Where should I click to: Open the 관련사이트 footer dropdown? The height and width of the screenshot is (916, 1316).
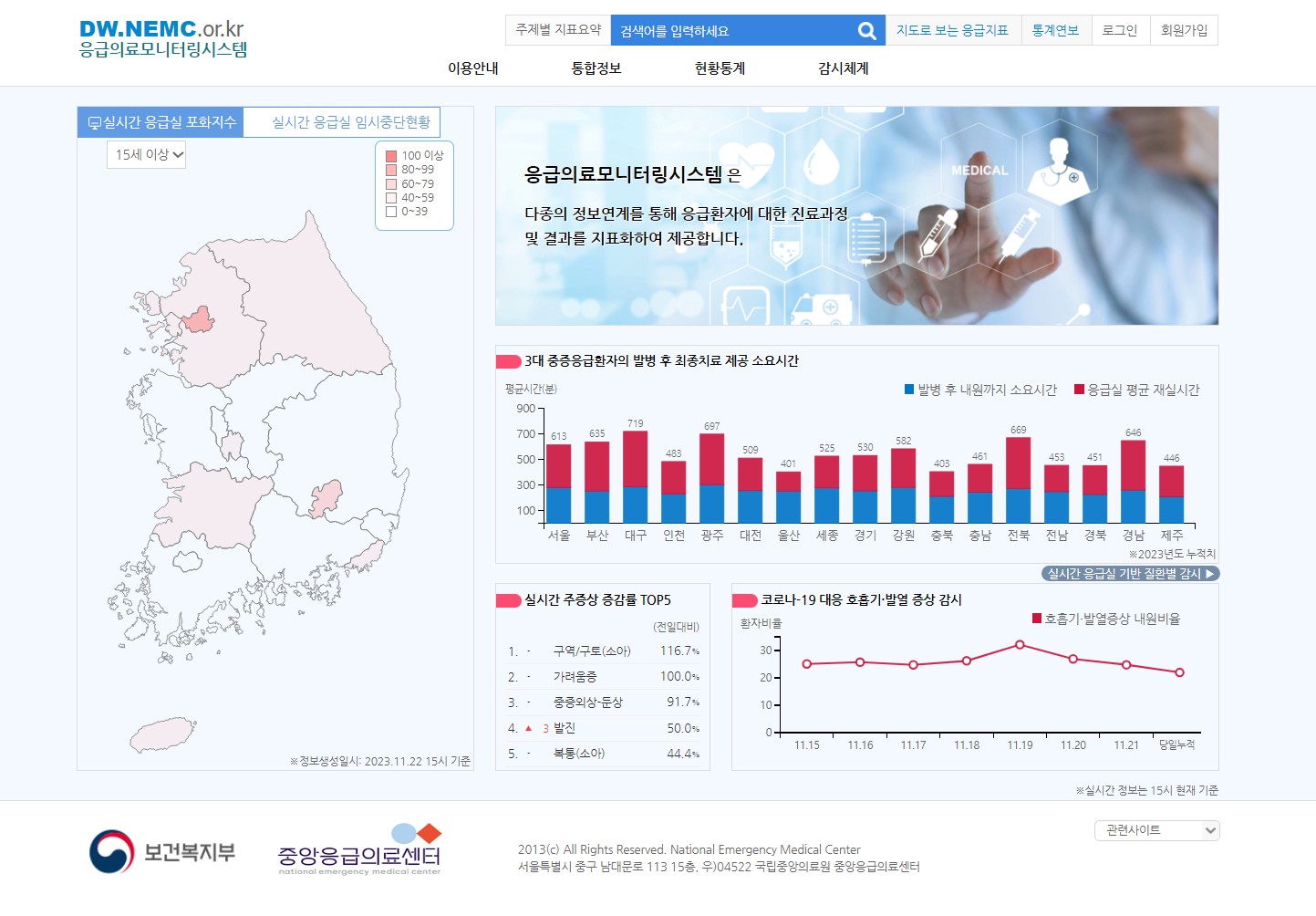tap(1156, 830)
